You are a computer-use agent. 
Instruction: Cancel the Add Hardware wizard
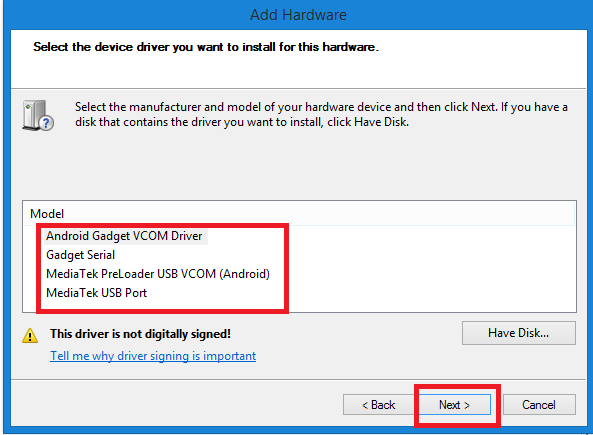539,405
